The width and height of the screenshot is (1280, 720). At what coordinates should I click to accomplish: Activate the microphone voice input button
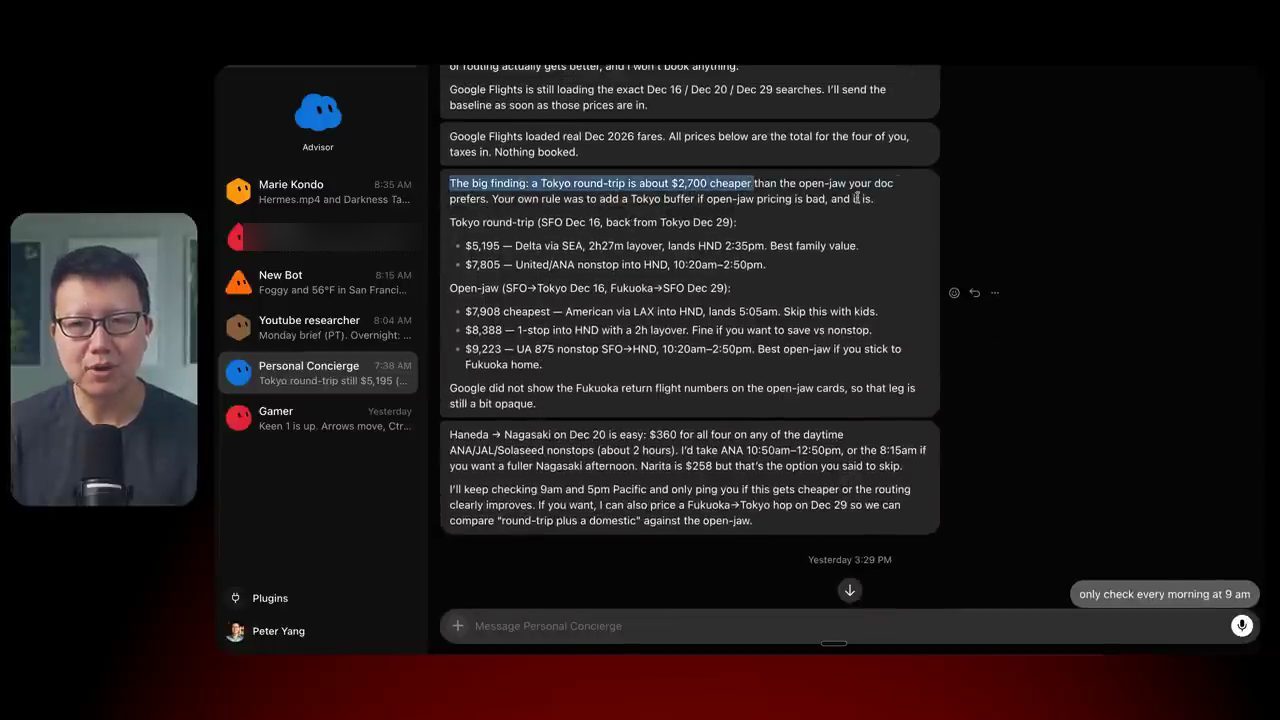pyautogui.click(x=1242, y=626)
